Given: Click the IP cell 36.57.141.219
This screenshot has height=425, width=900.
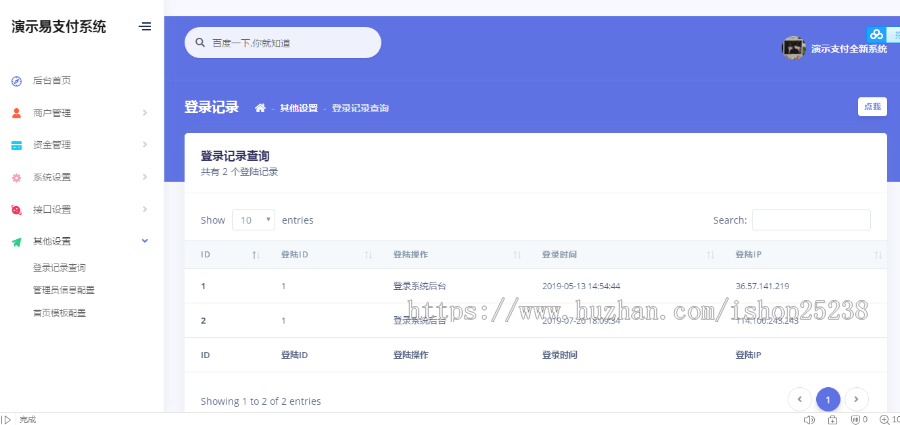Looking at the screenshot, I should pos(762,286).
